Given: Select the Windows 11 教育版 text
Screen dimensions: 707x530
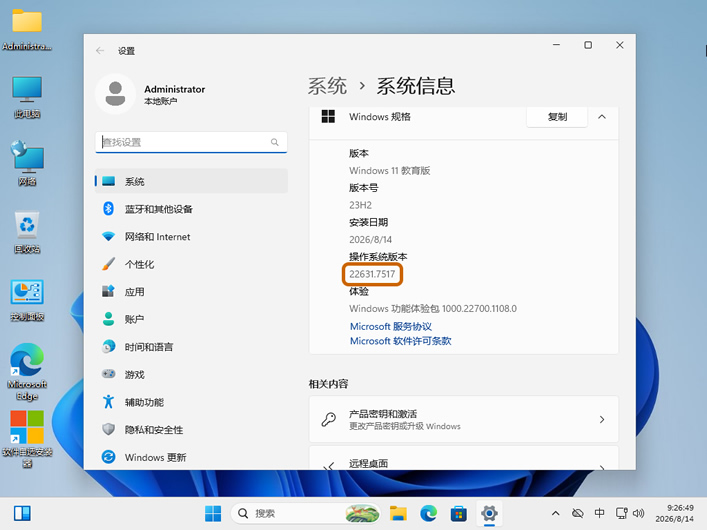Looking at the screenshot, I should tap(390, 171).
